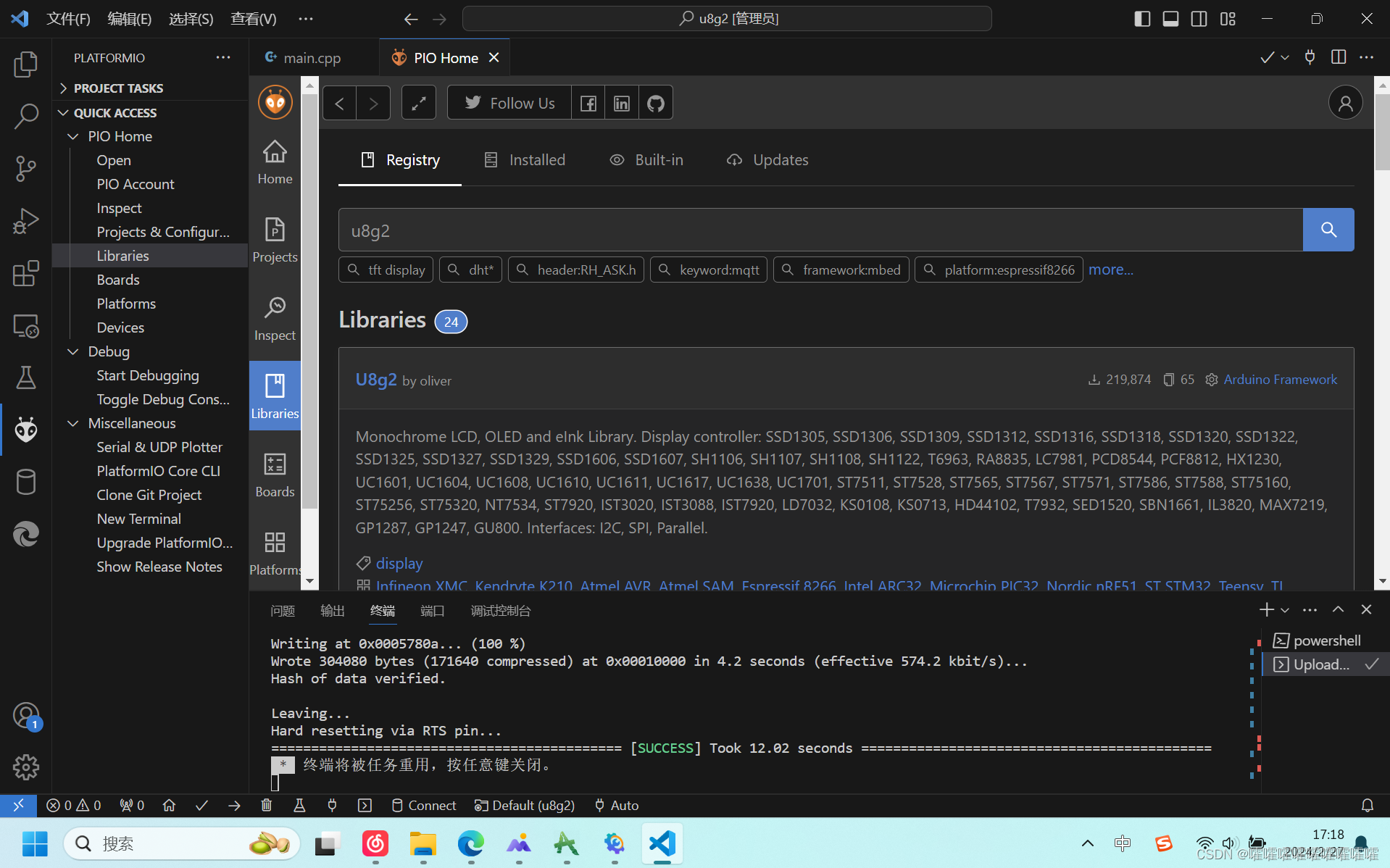Click PlatformIO Clean trash in status bar
This screenshot has height=868, width=1390.
[267, 805]
